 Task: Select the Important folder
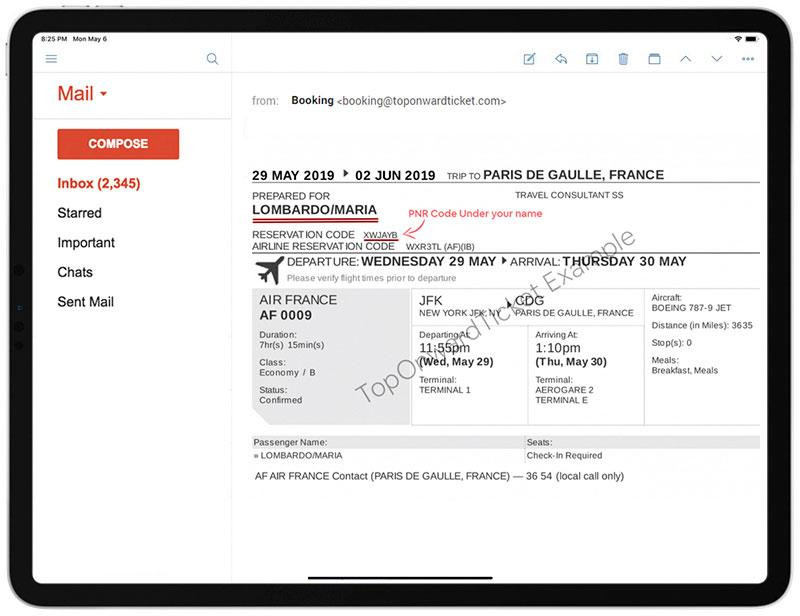[86, 242]
